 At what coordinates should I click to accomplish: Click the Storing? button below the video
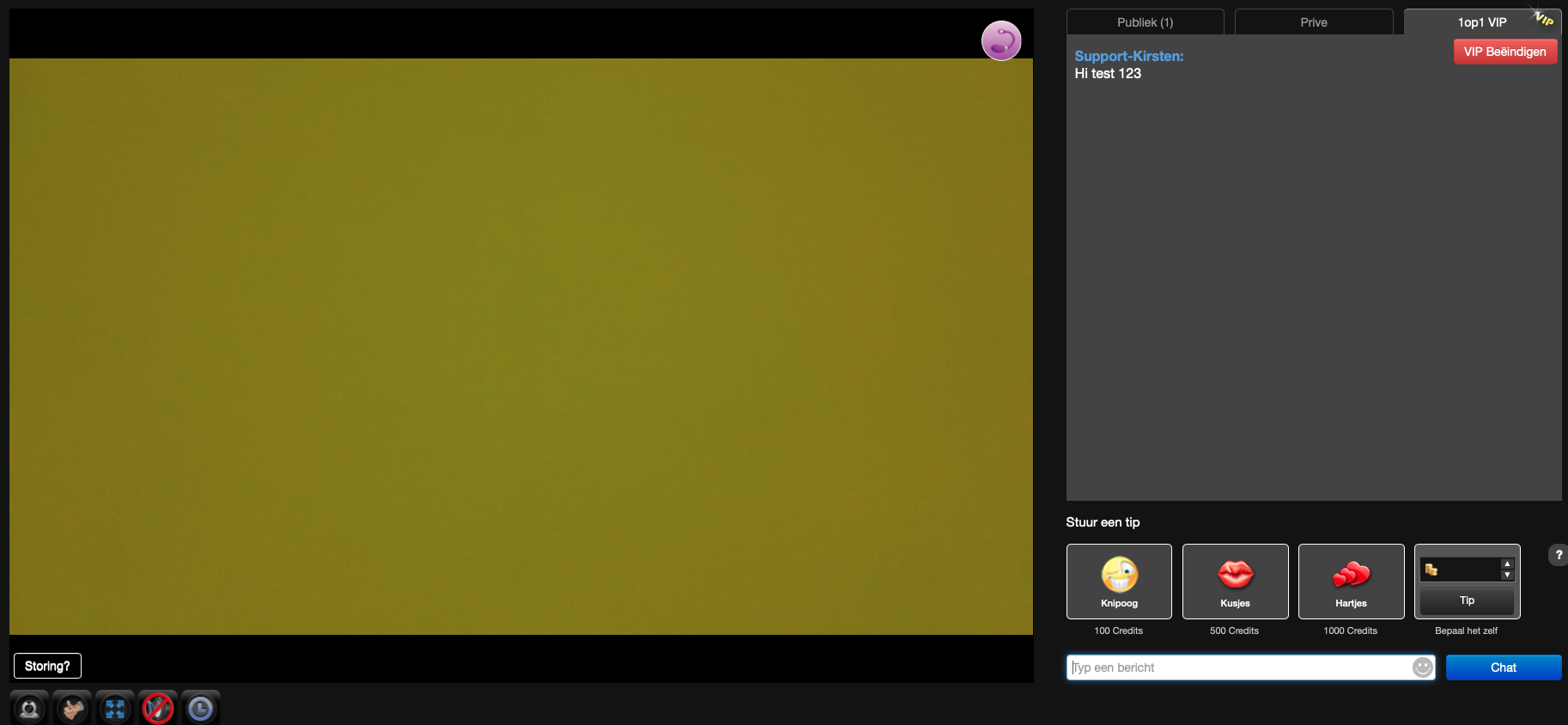(47, 666)
